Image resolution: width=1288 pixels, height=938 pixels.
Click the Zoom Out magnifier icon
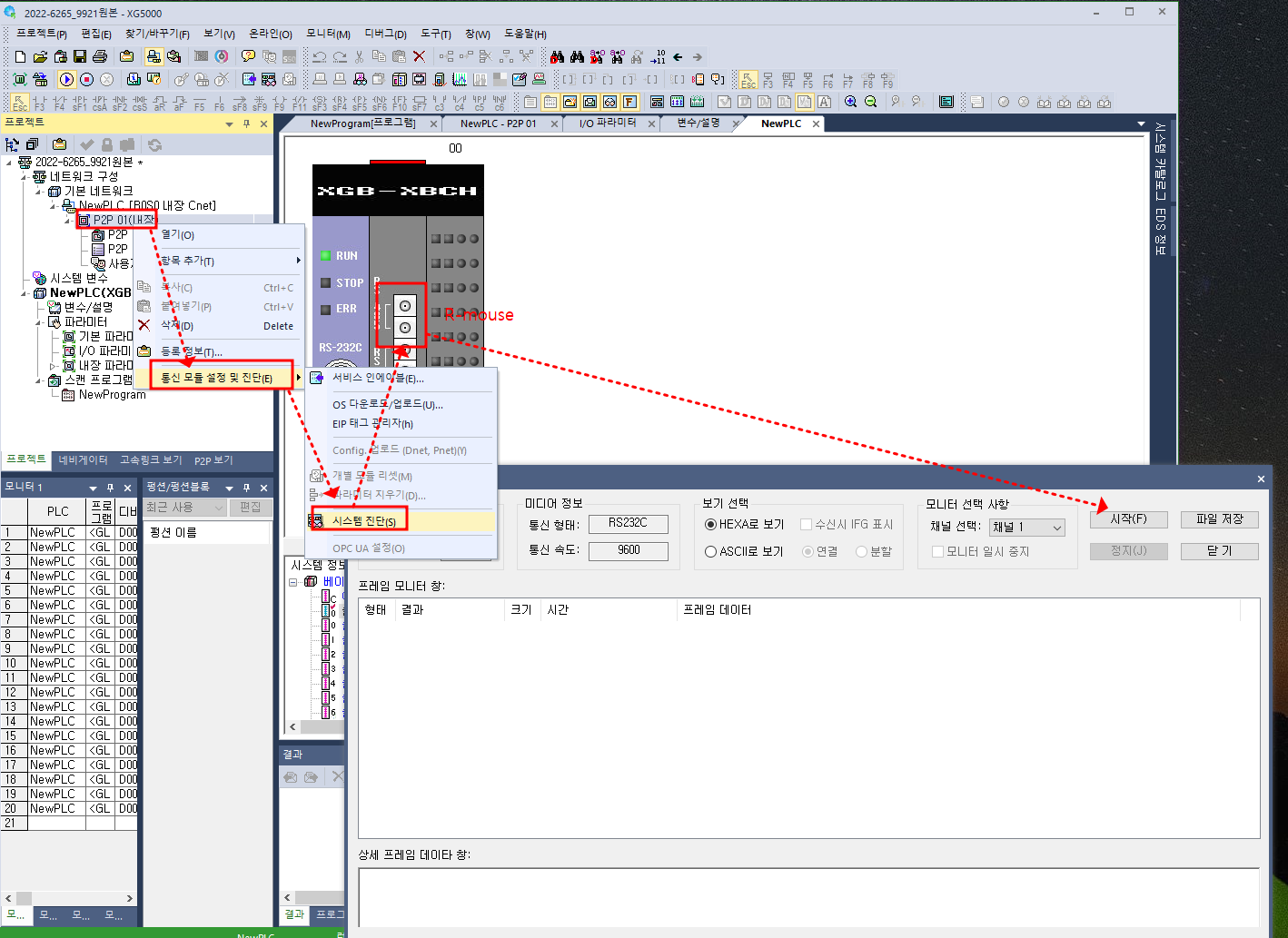pyautogui.click(x=871, y=102)
